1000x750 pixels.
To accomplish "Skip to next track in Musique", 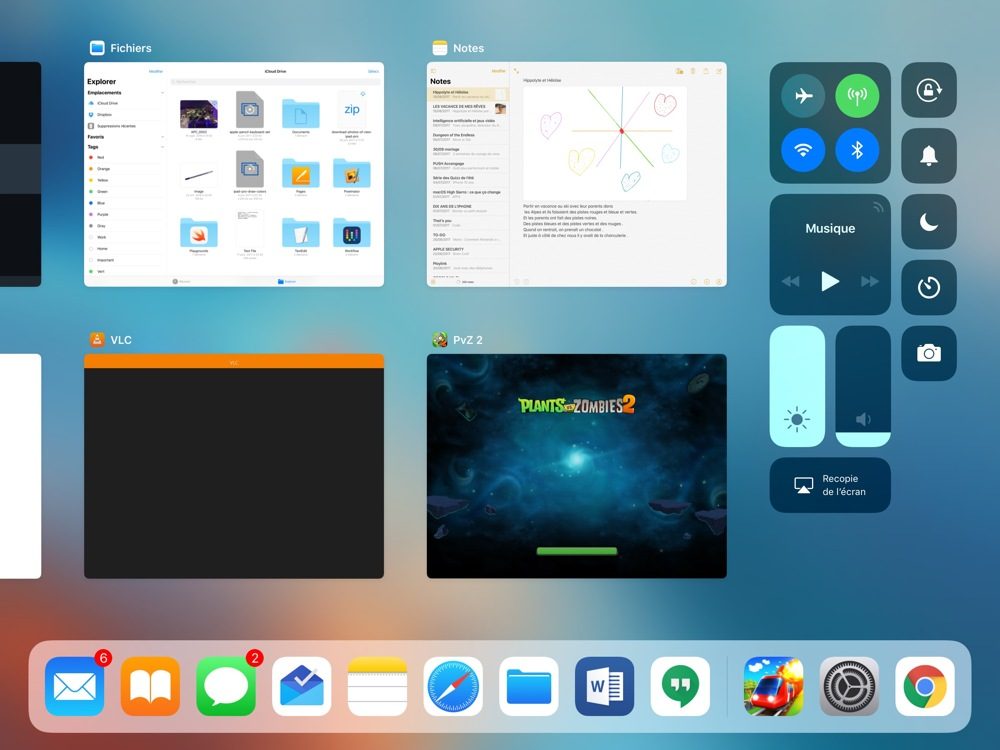I will coord(870,282).
